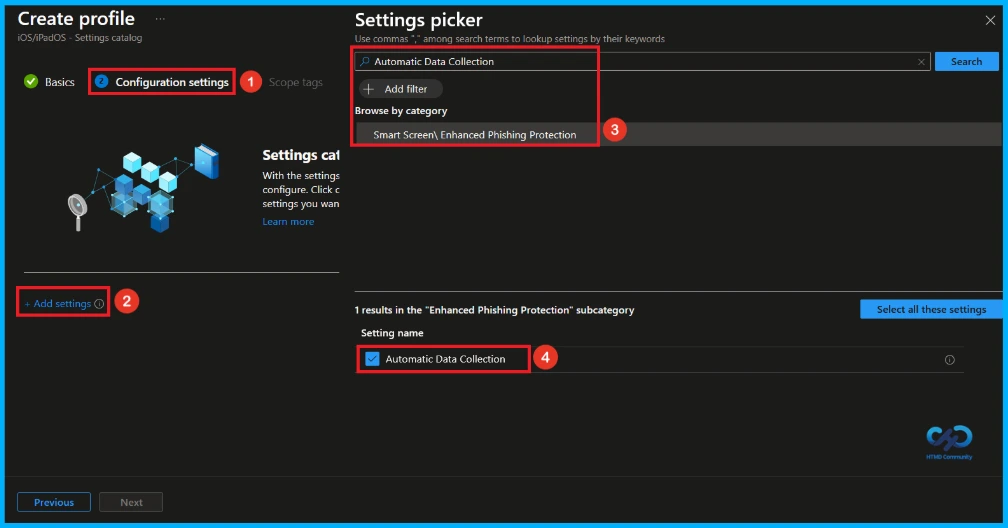Click the results count subcategory text

(x=494, y=310)
